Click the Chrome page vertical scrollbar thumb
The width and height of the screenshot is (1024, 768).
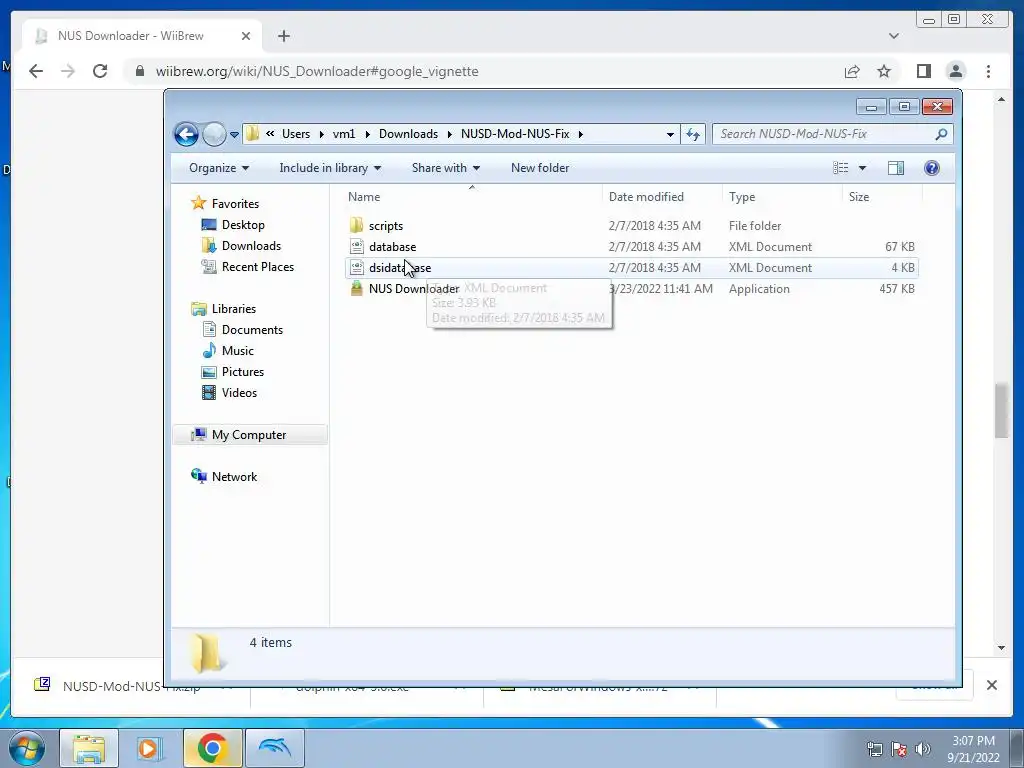(x=1001, y=411)
